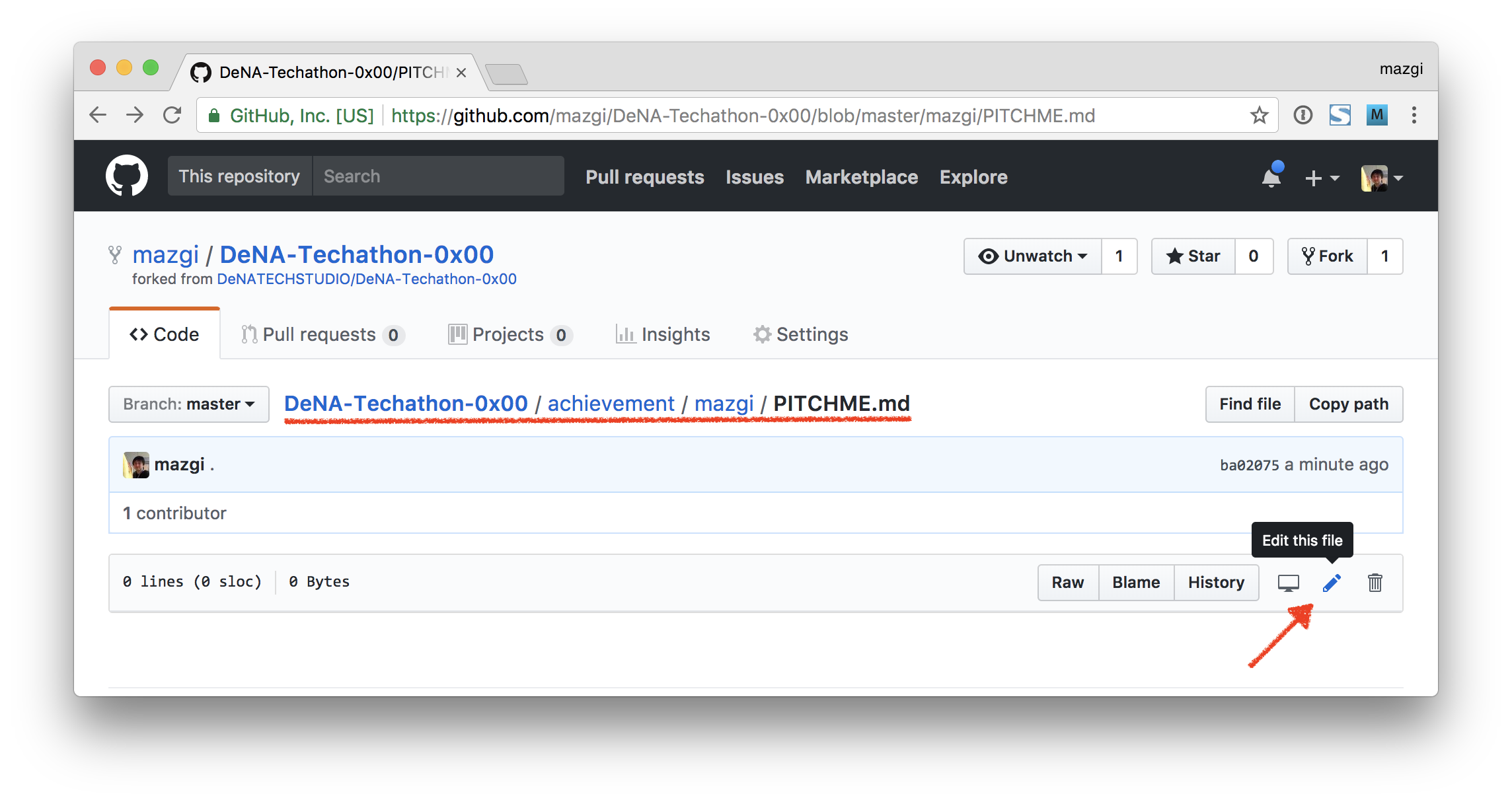
Task: Delete this file with the trash icon
Action: pyautogui.click(x=1375, y=583)
